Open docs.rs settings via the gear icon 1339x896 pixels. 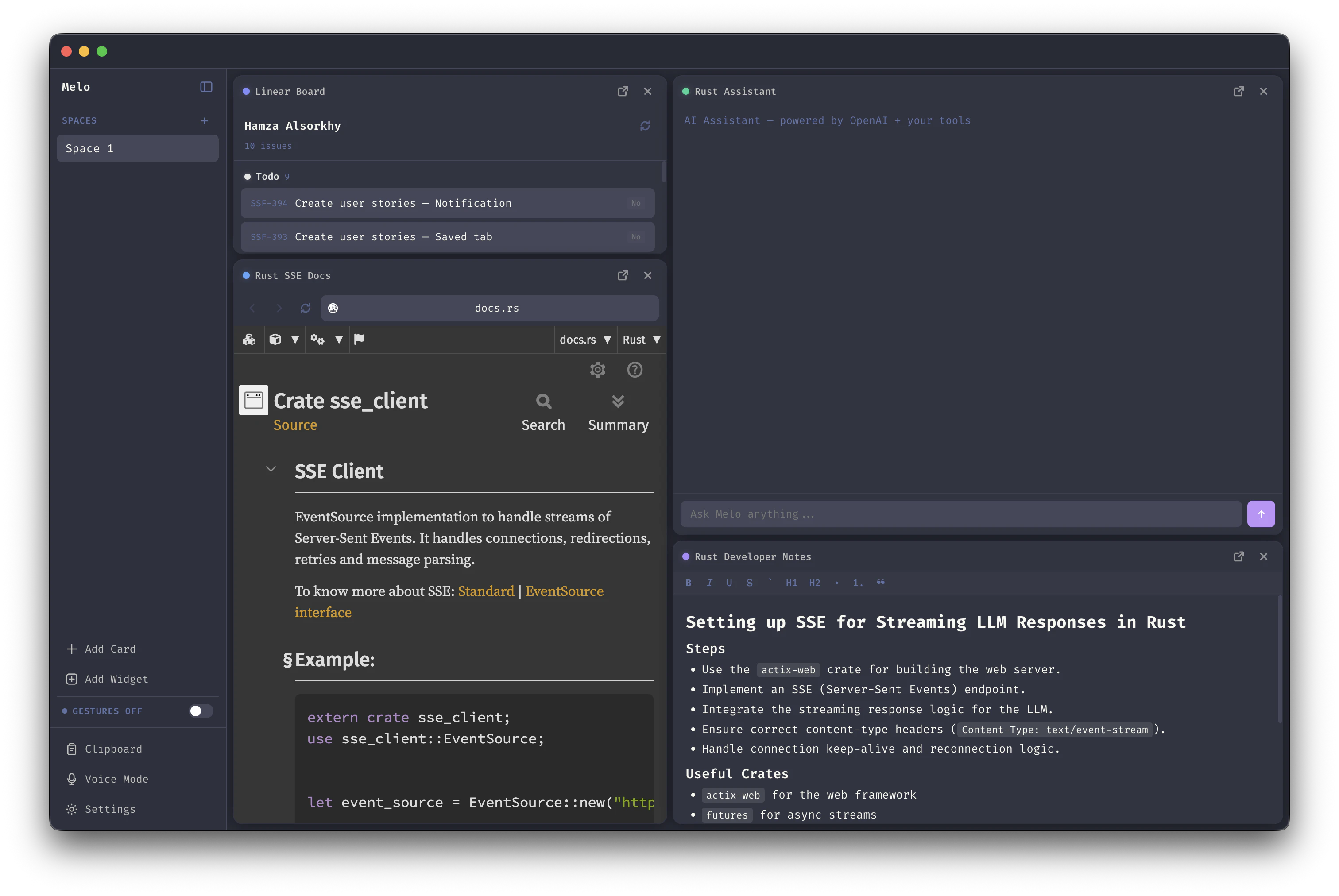point(598,370)
